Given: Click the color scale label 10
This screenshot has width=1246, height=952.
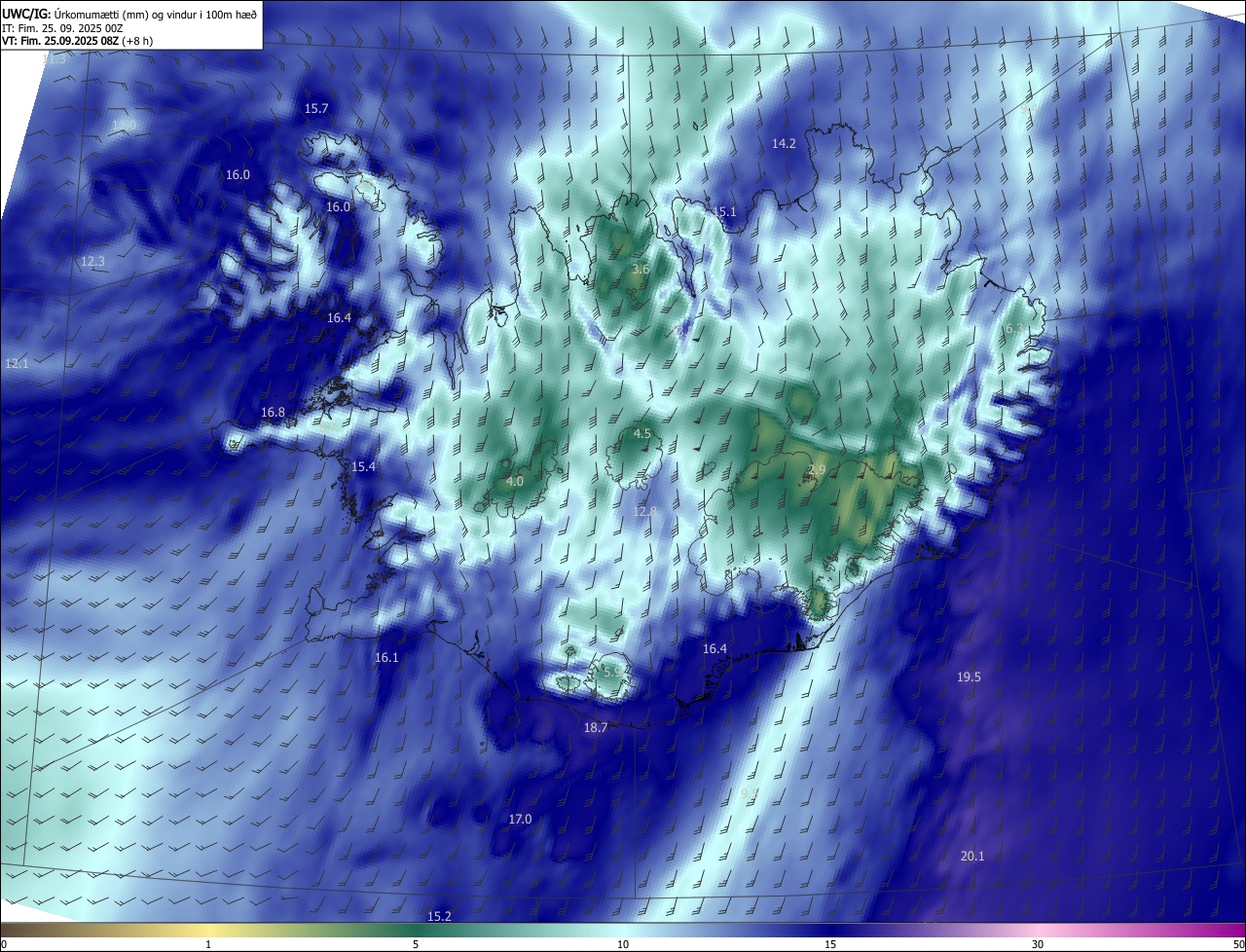Looking at the screenshot, I should [x=623, y=945].
